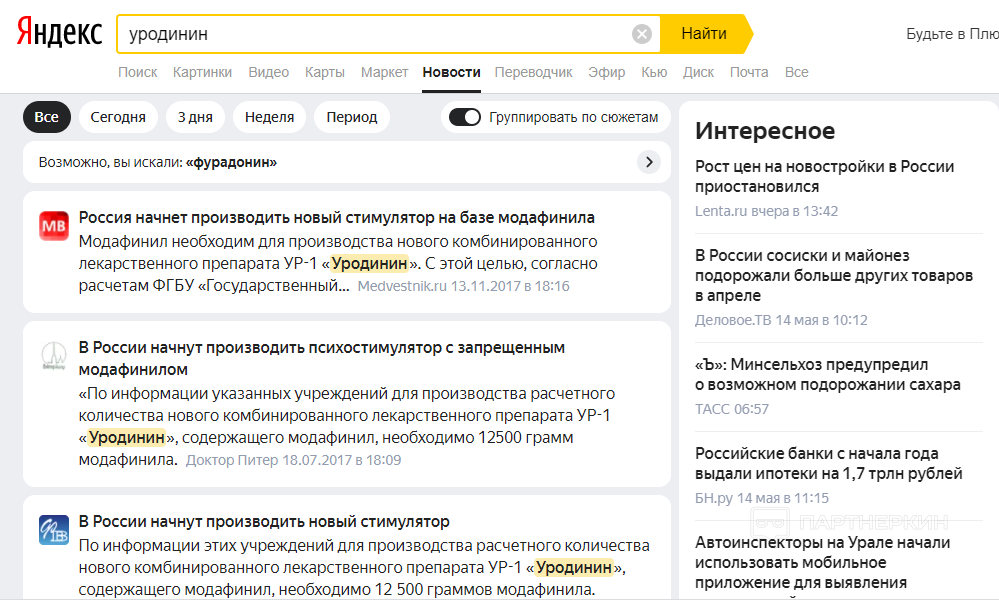
Task: Filter news by Неделя
Action: [270, 117]
